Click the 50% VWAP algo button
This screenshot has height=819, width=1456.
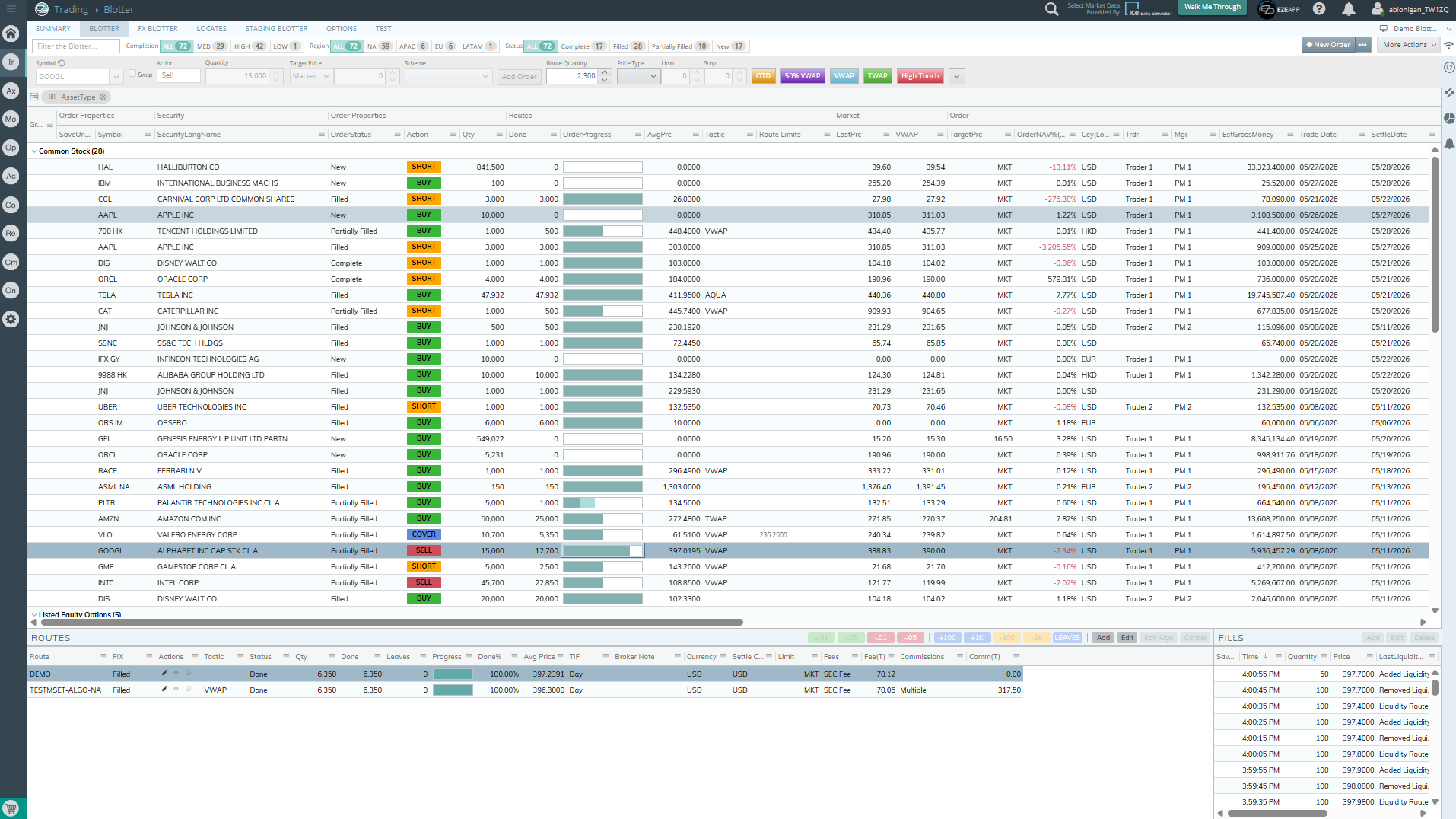pos(803,76)
